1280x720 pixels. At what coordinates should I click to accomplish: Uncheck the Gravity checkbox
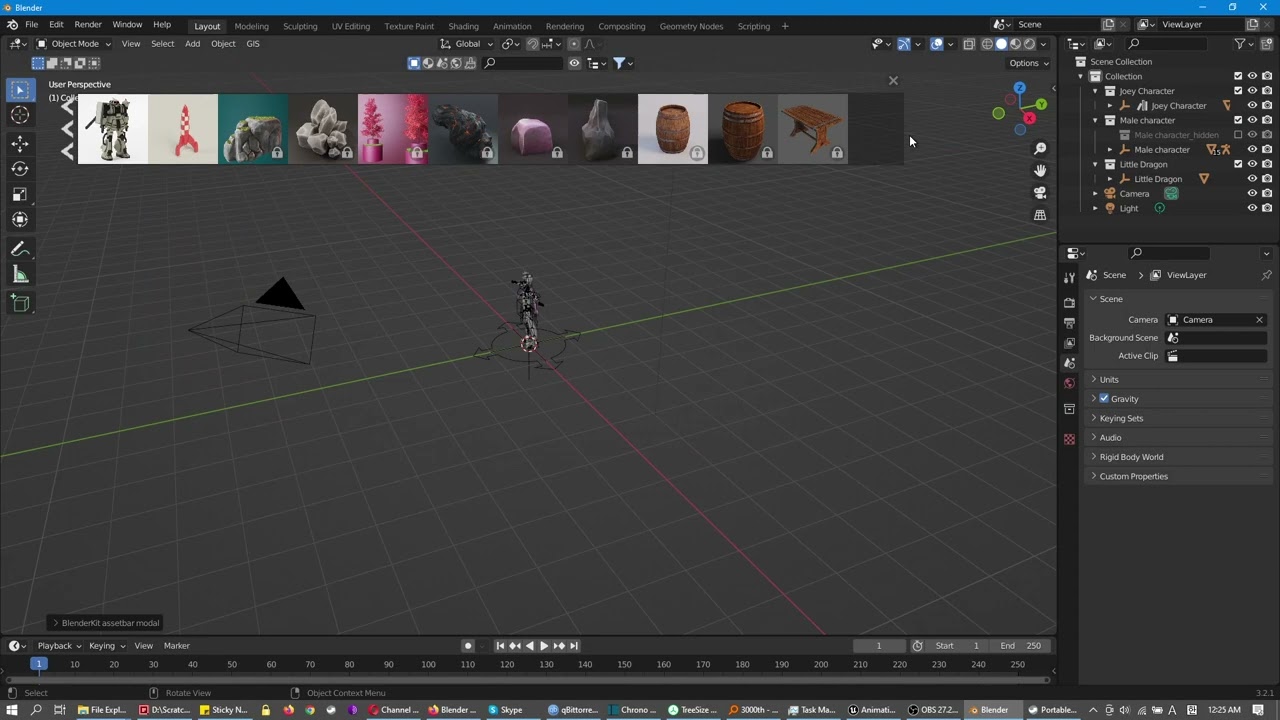click(1104, 398)
